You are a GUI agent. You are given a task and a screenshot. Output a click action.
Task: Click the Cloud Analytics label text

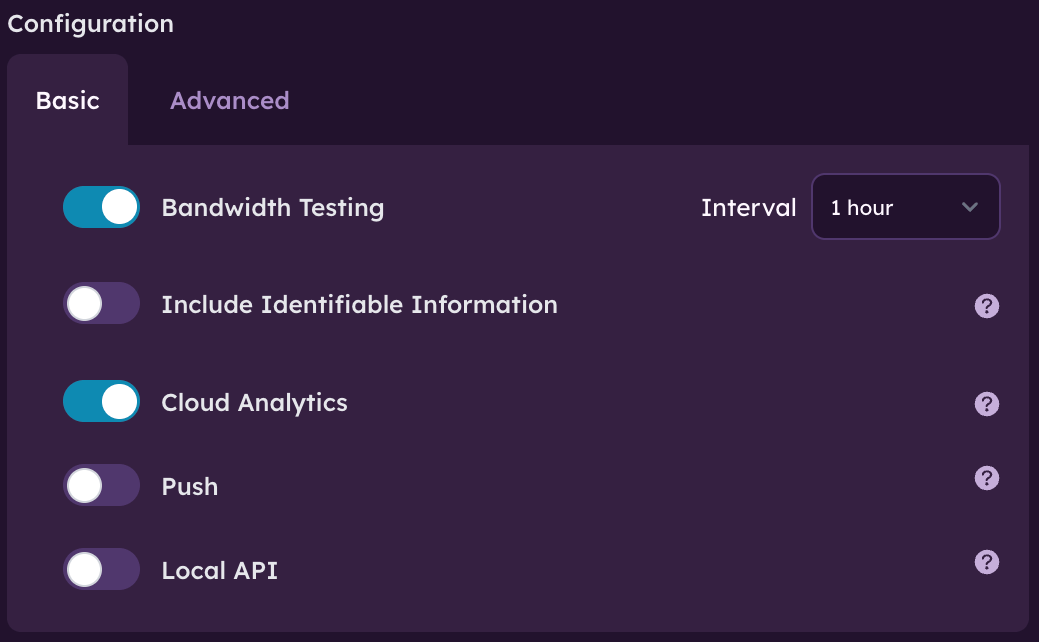point(255,403)
